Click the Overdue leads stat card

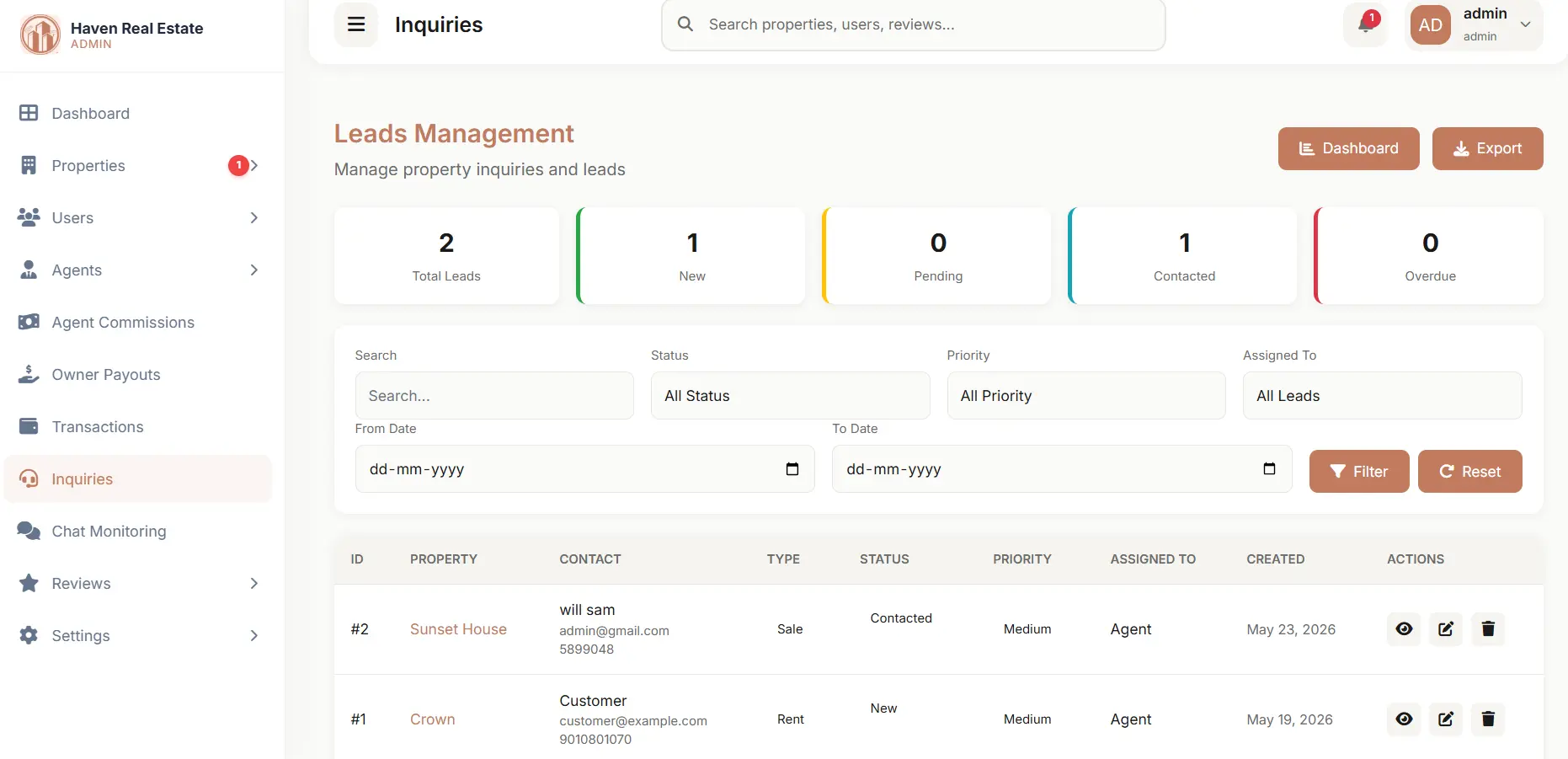[x=1428, y=256]
